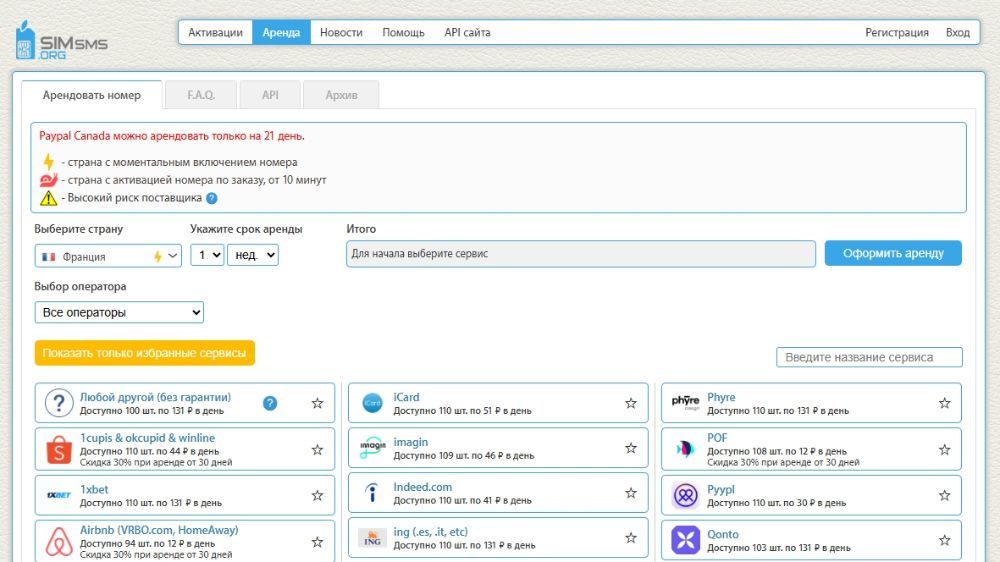The width and height of the screenshot is (1000, 562).
Task: Favorite the Indeed.com service star
Action: [631, 493]
